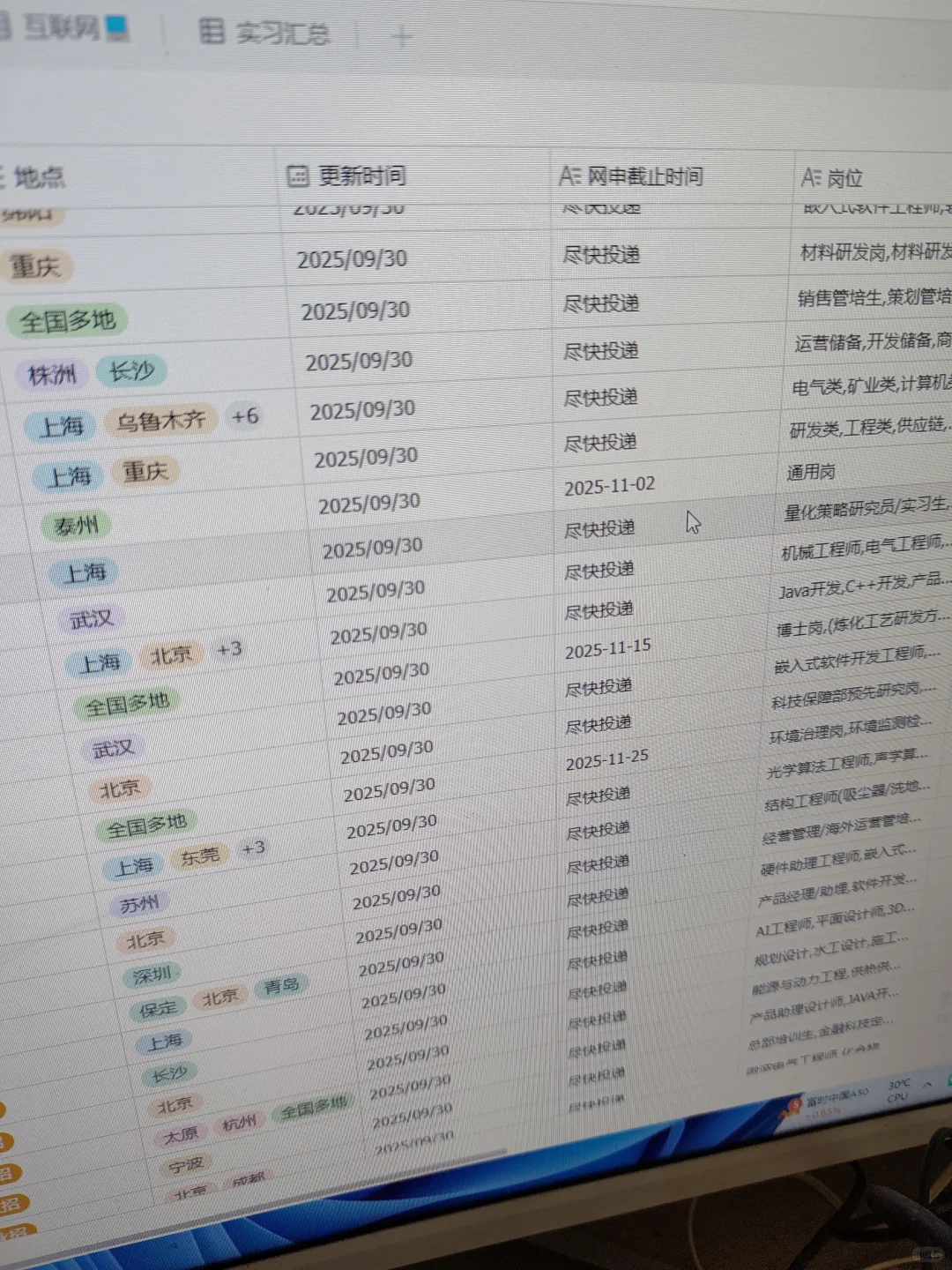Select the Java开发,C++开发 position cell
Viewport: 952px width, 1270px height.
pyautogui.click(x=863, y=586)
